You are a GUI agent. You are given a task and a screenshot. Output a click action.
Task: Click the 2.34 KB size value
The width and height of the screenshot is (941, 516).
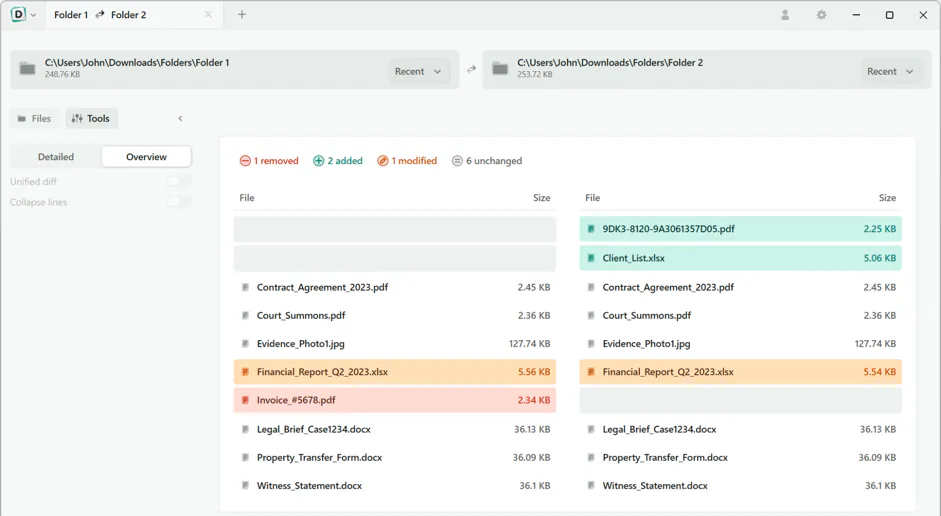[x=534, y=400]
